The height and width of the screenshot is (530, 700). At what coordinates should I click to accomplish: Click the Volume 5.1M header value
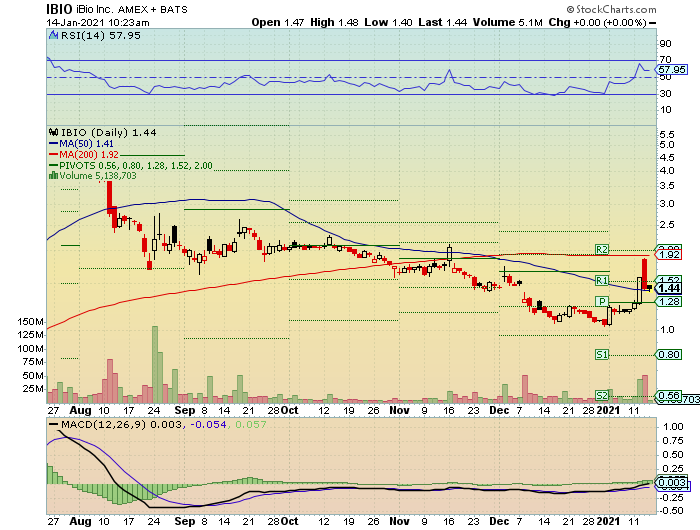tap(508, 23)
